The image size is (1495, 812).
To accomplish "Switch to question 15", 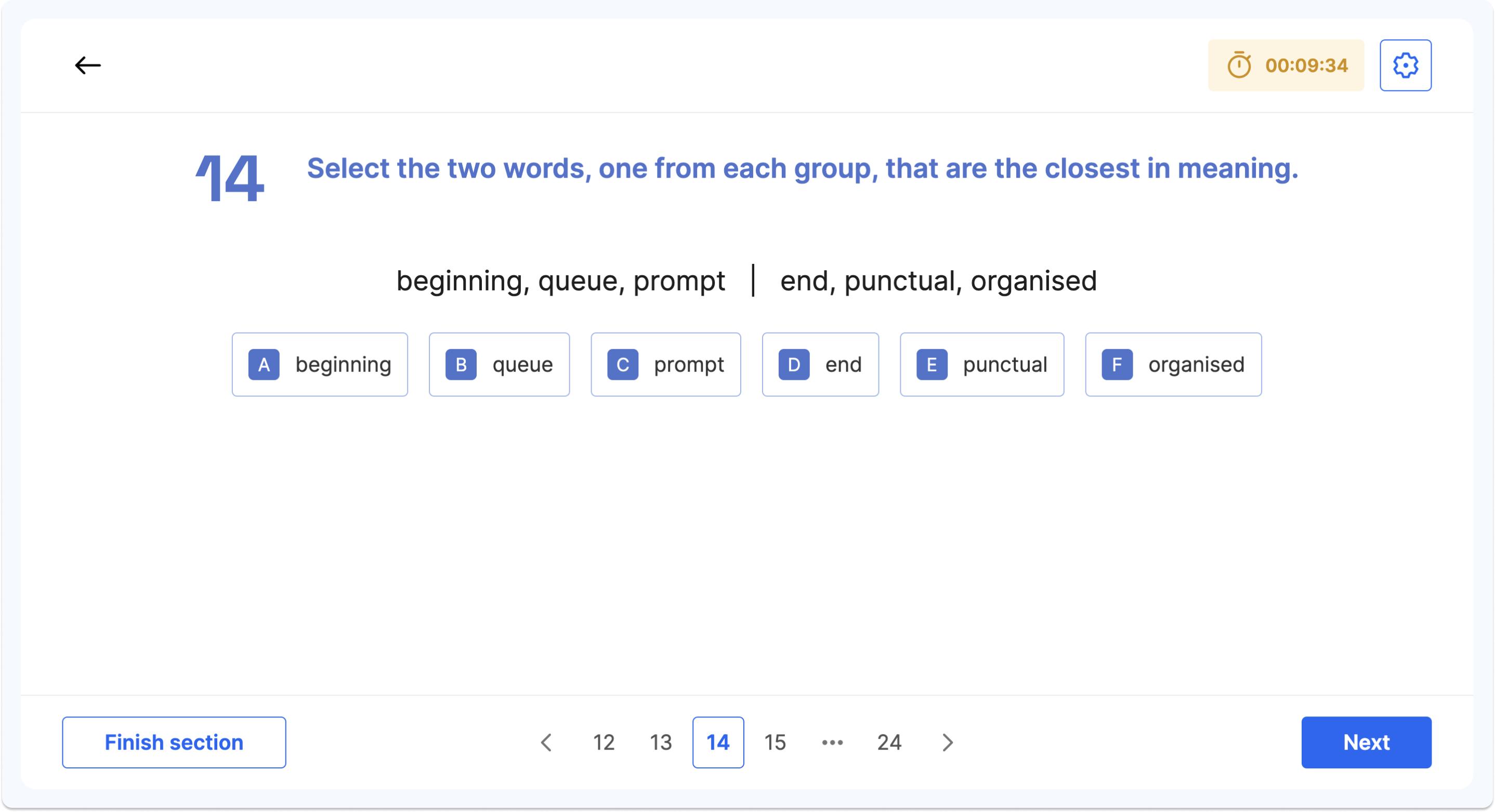I will (775, 742).
